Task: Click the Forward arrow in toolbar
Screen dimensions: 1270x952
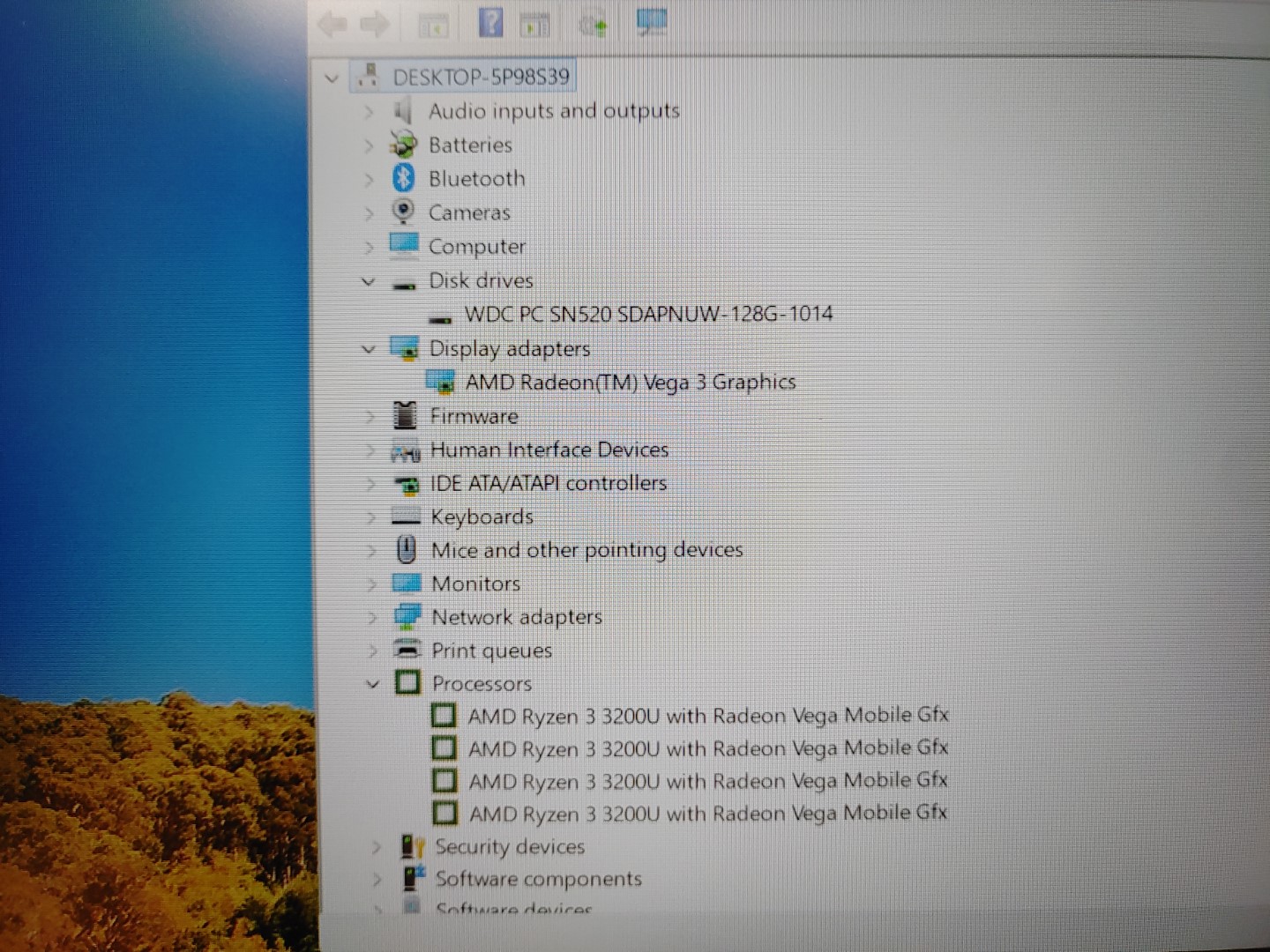Action: pyautogui.click(x=375, y=25)
